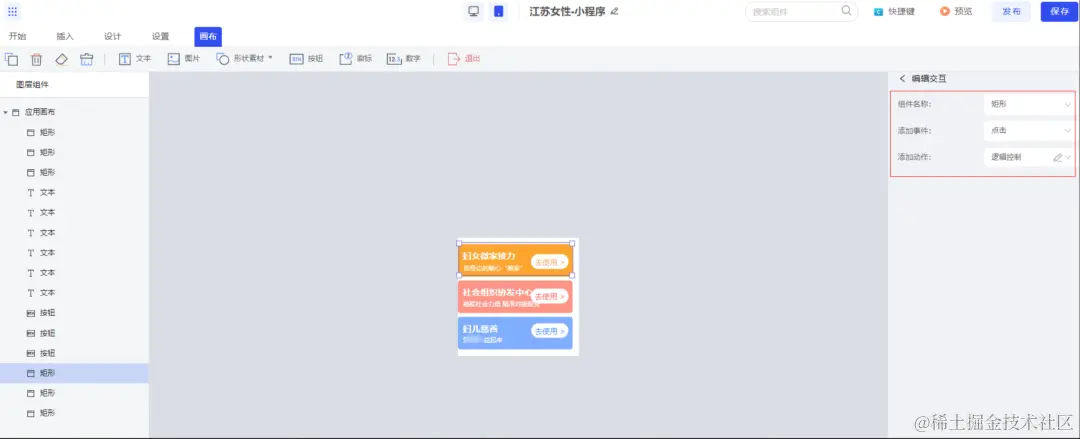Click the 图层组件 panel header

[x=32, y=85]
